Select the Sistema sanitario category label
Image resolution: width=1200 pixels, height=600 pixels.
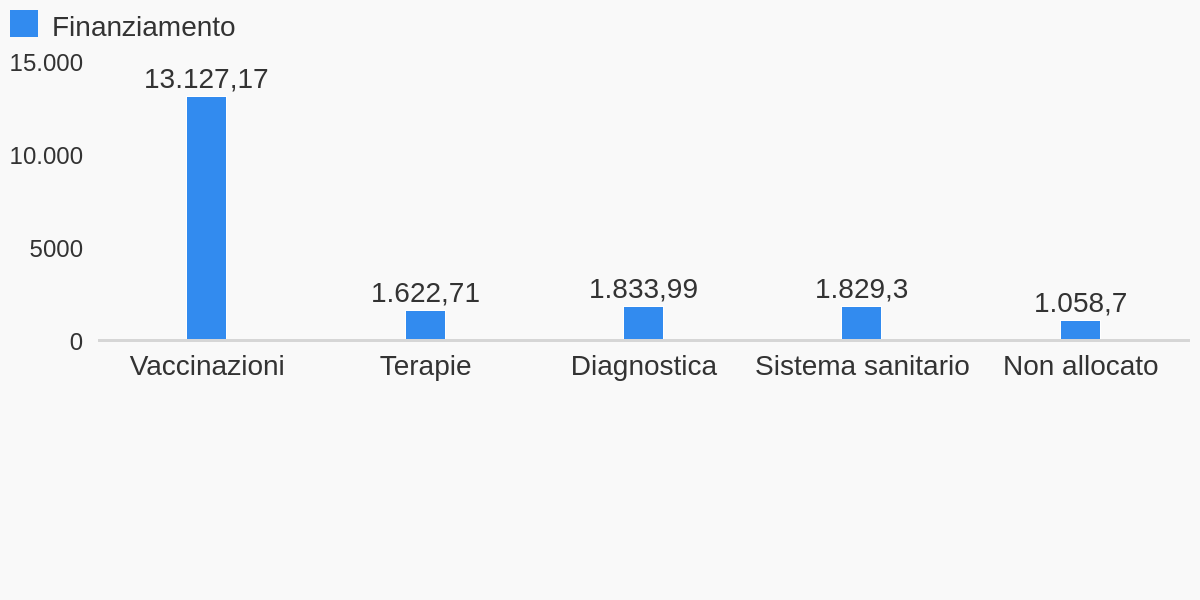pyautogui.click(x=862, y=366)
